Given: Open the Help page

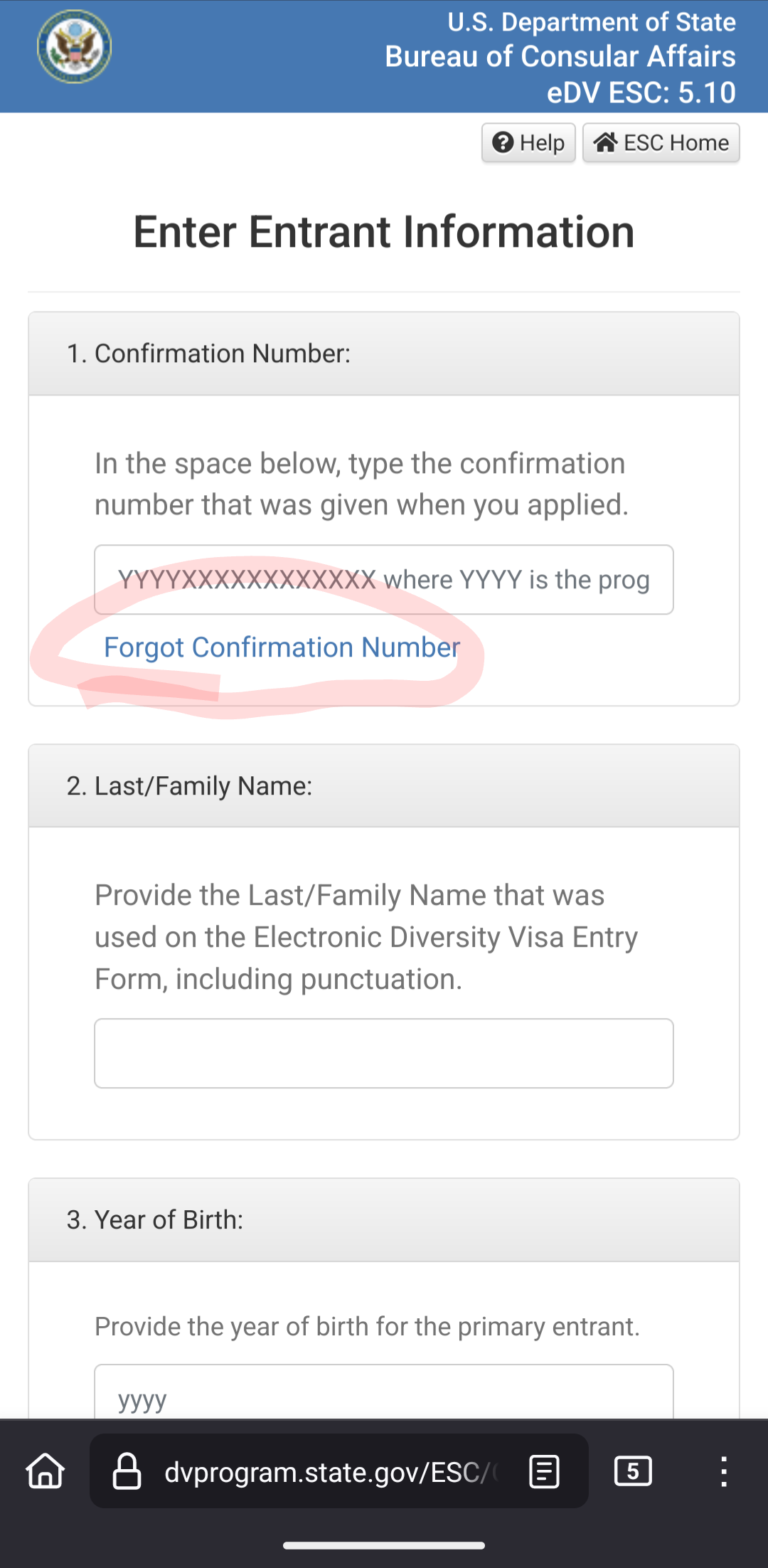Looking at the screenshot, I should [x=528, y=143].
